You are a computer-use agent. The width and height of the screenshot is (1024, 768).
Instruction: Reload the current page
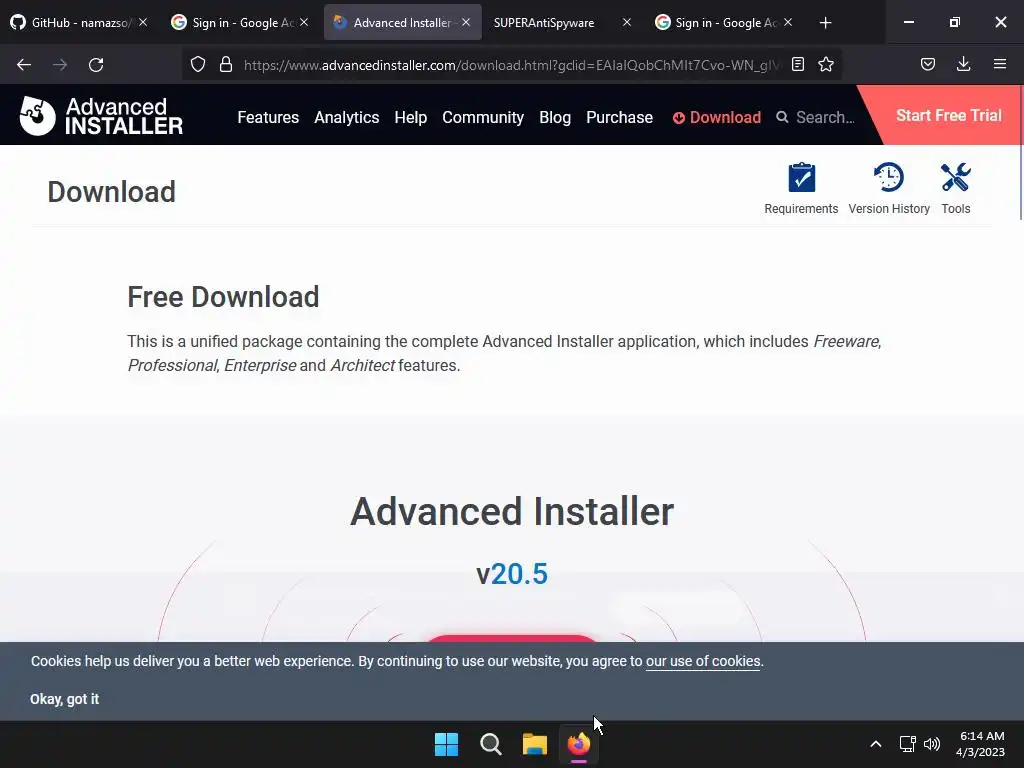pos(96,65)
